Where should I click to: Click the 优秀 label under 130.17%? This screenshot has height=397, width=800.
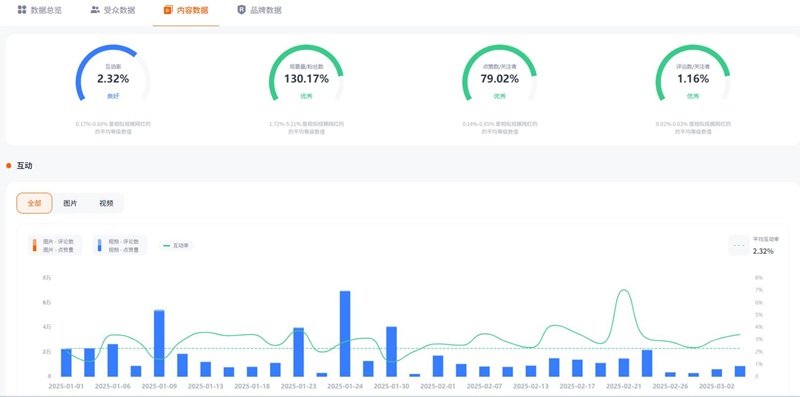(306, 96)
